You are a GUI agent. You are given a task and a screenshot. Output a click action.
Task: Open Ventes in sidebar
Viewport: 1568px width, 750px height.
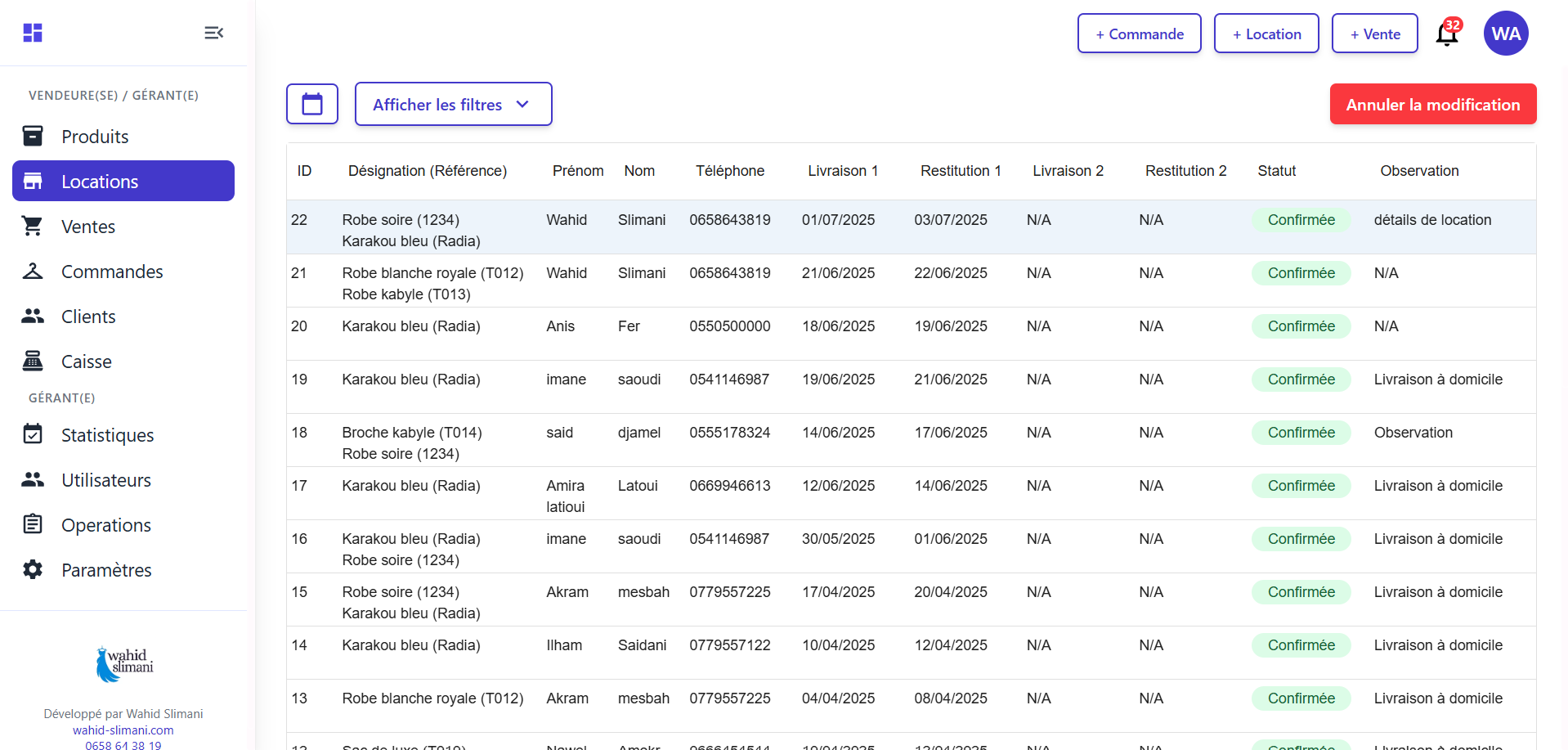point(123,226)
